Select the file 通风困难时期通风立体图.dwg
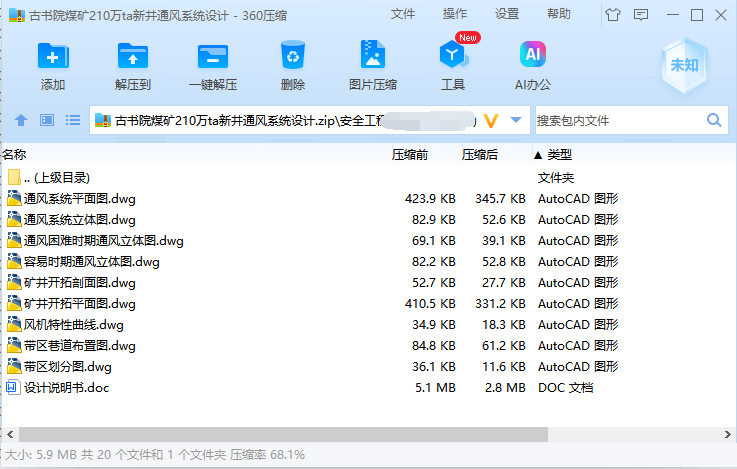The width and height of the screenshot is (737, 469). (x=103, y=241)
